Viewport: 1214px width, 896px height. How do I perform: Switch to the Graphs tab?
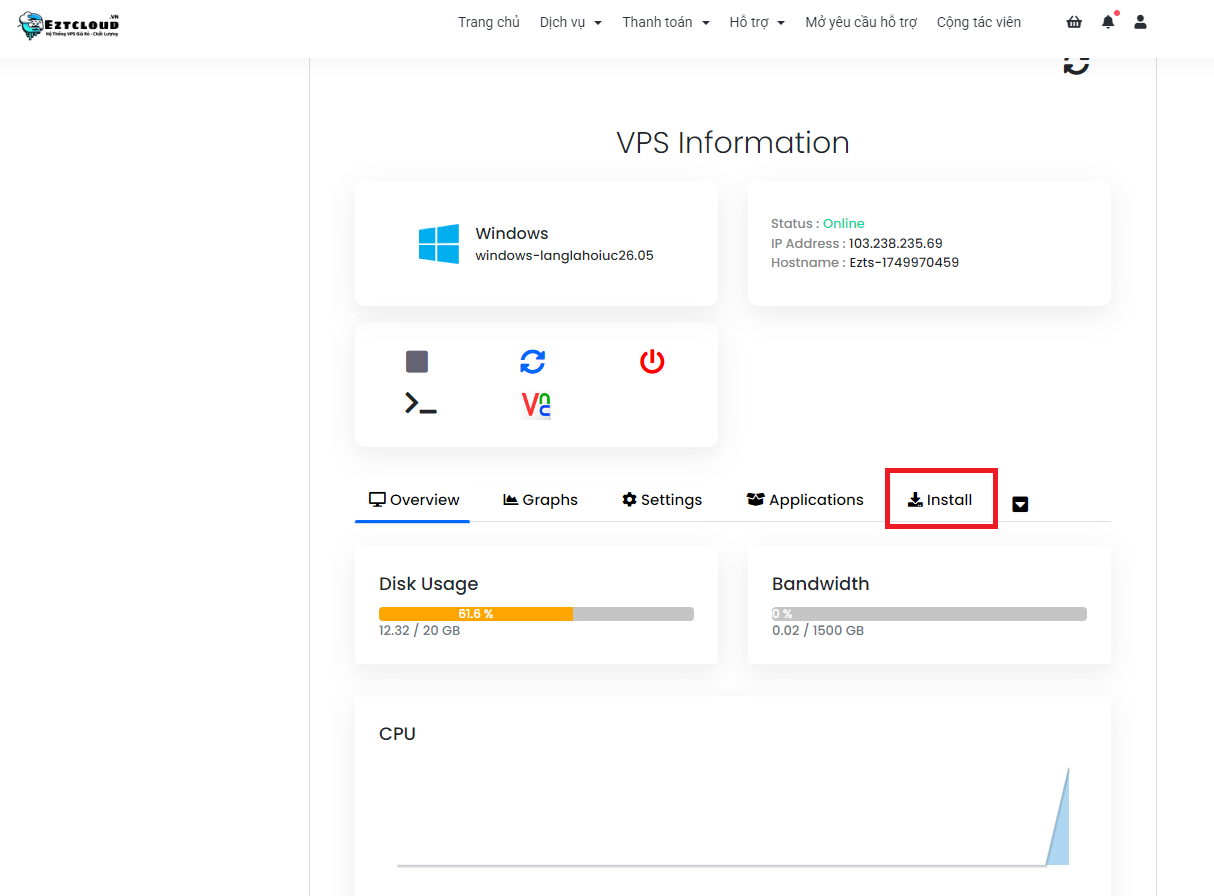[540, 500]
